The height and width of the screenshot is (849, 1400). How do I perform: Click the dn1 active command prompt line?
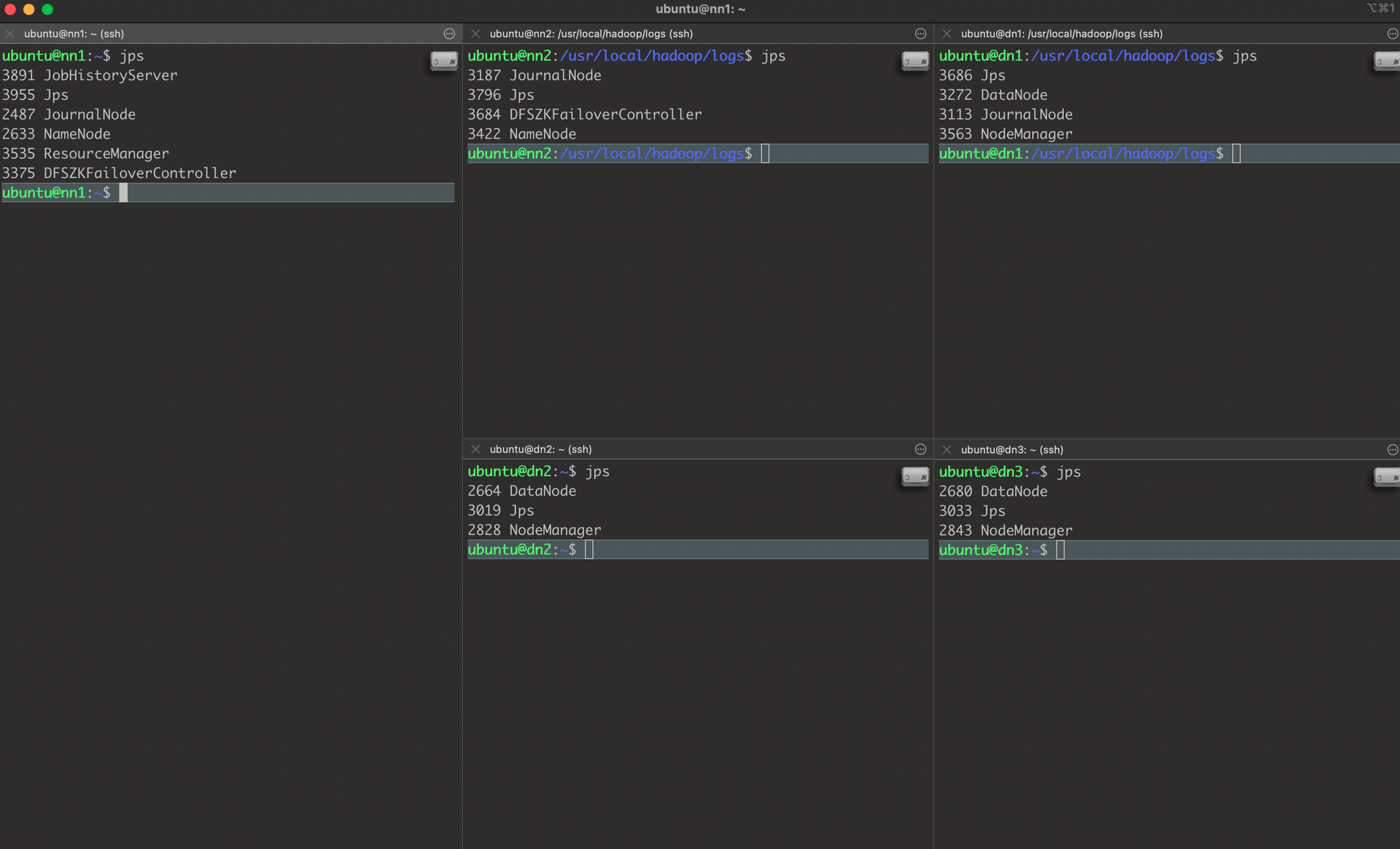(1169, 153)
